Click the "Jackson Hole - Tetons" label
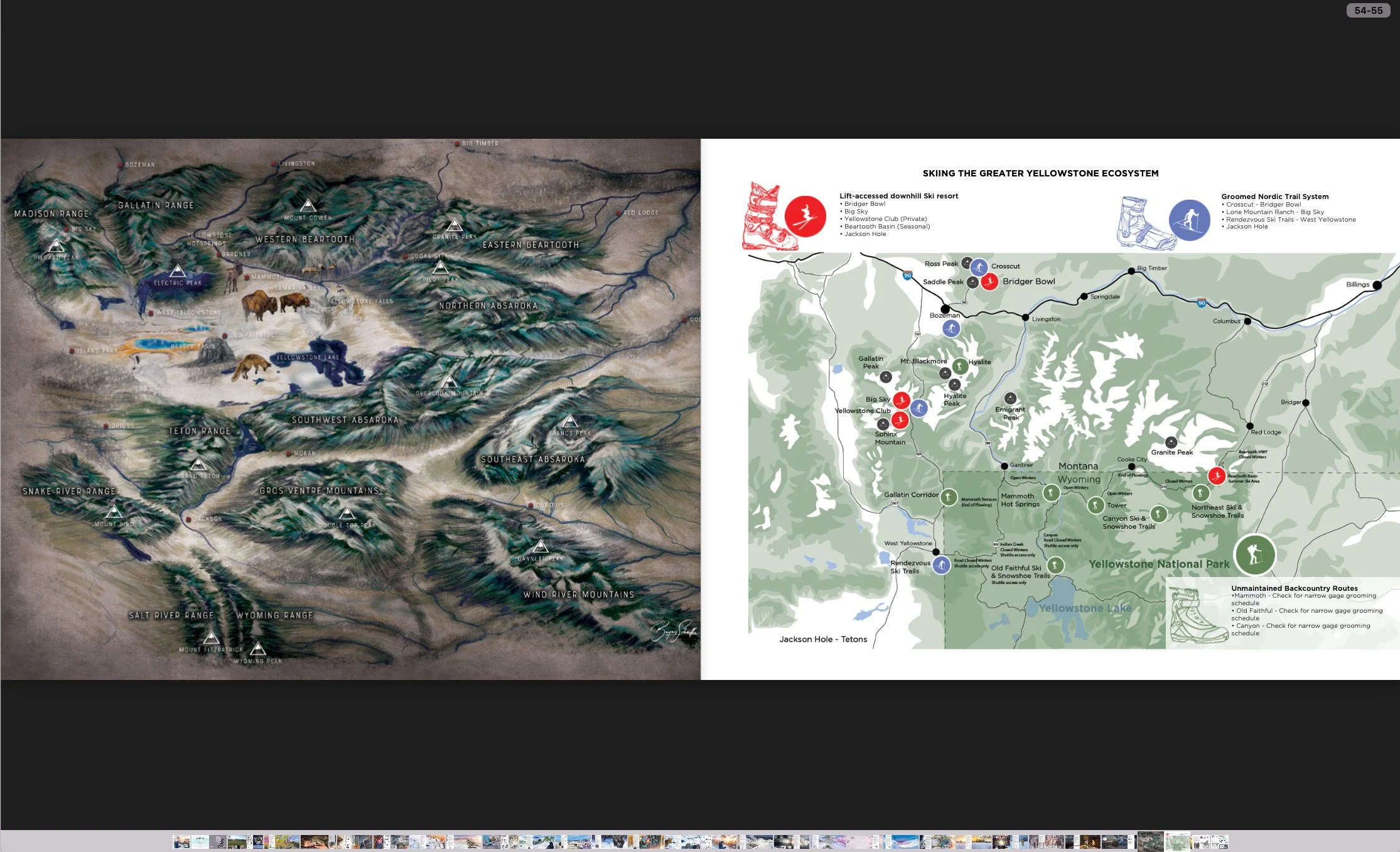 [823, 639]
